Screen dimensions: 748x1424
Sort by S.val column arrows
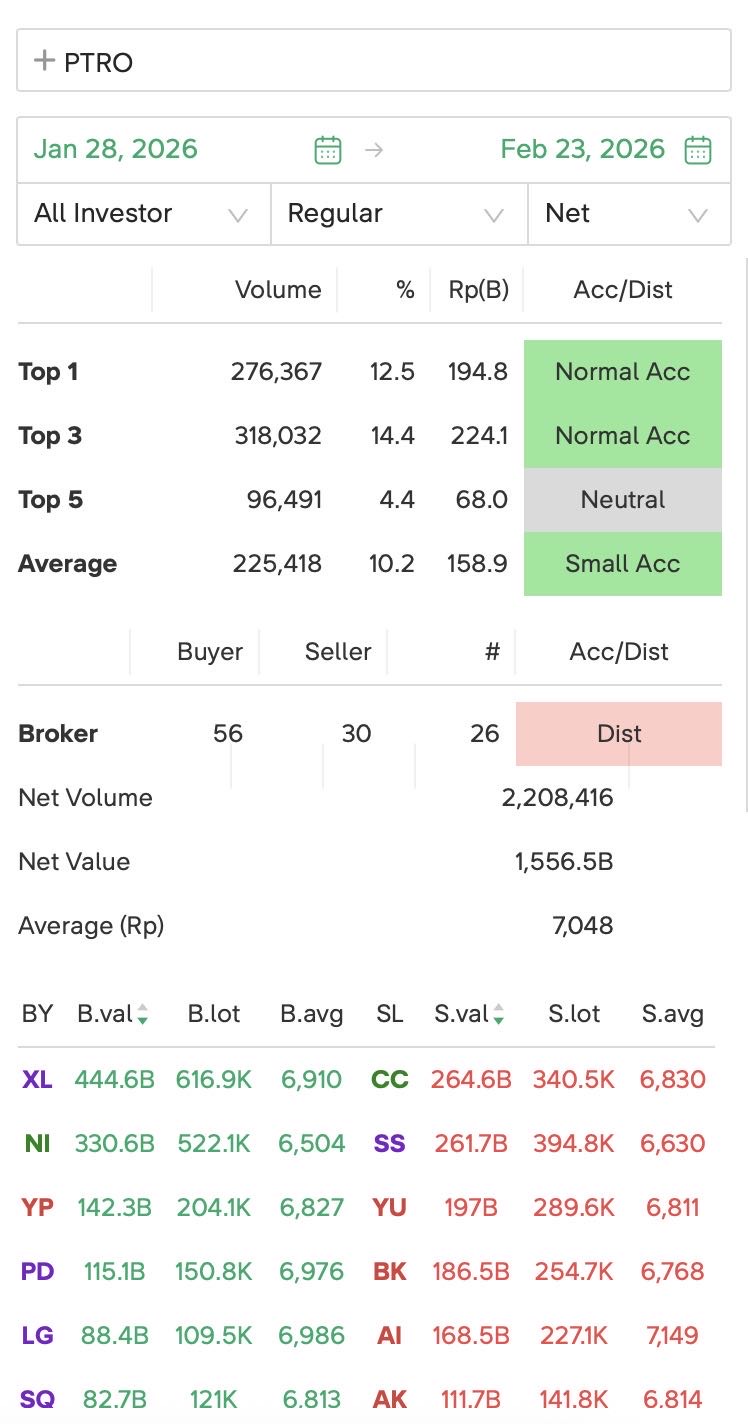click(x=498, y=1014)
